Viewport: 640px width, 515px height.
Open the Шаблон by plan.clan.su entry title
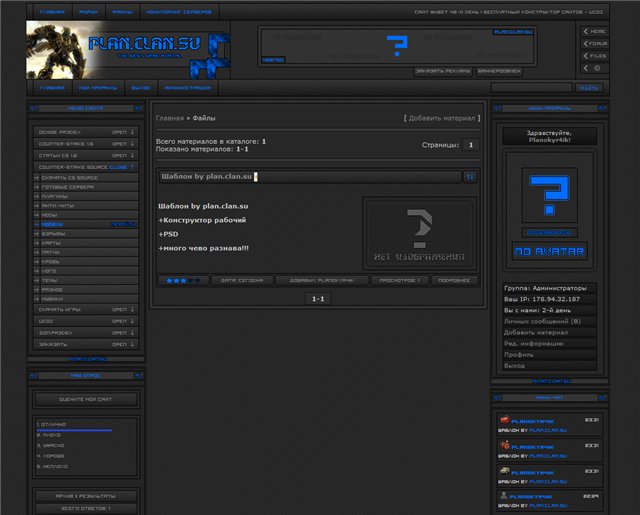tap(207, 177)
